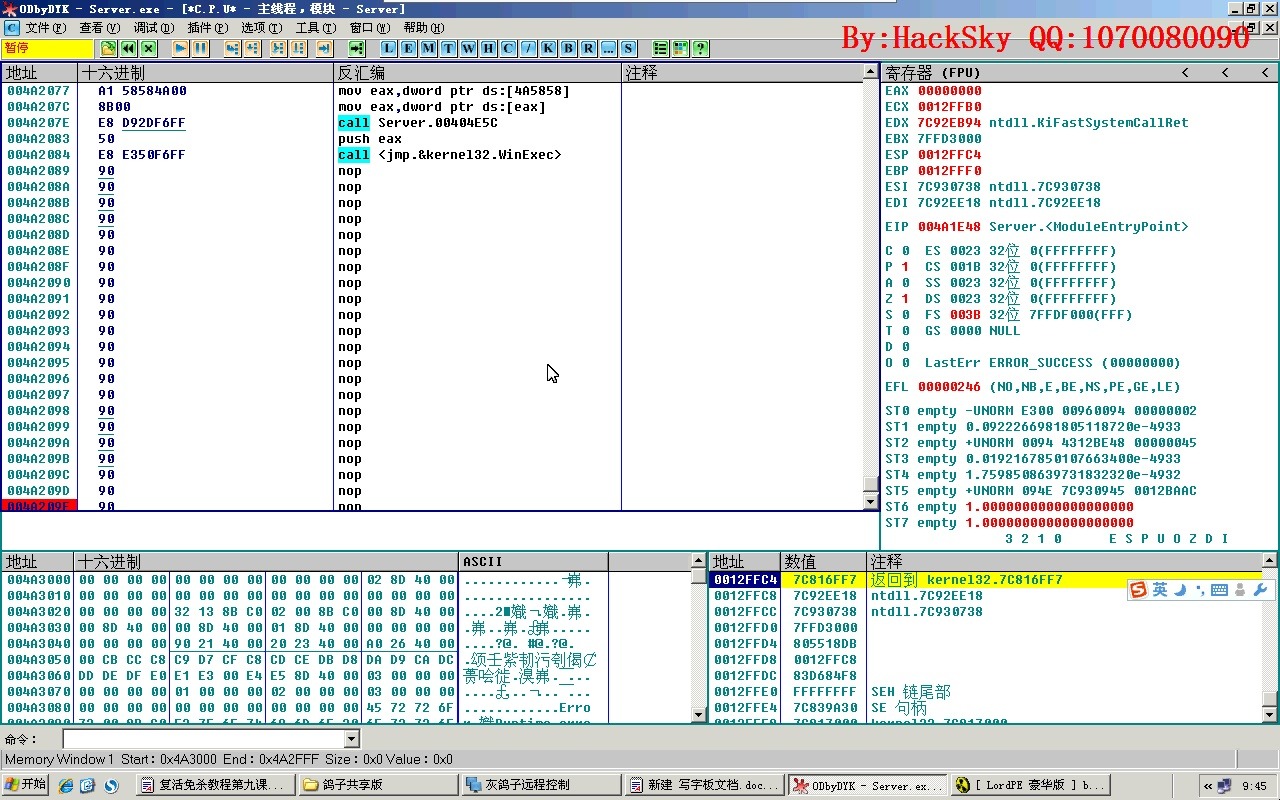1280x800 pixels.
Task: Click the EAX register value 00000000
Action: click(950, 91)
